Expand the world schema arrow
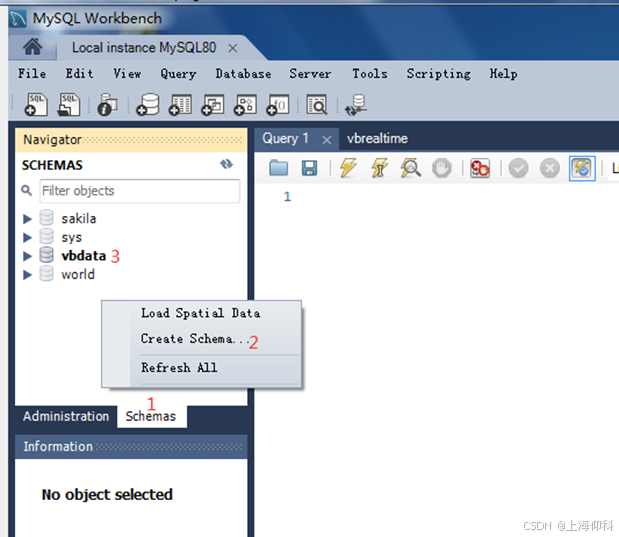Image resolution: width=619 pixels, height=537 pixels. [27, 274]
